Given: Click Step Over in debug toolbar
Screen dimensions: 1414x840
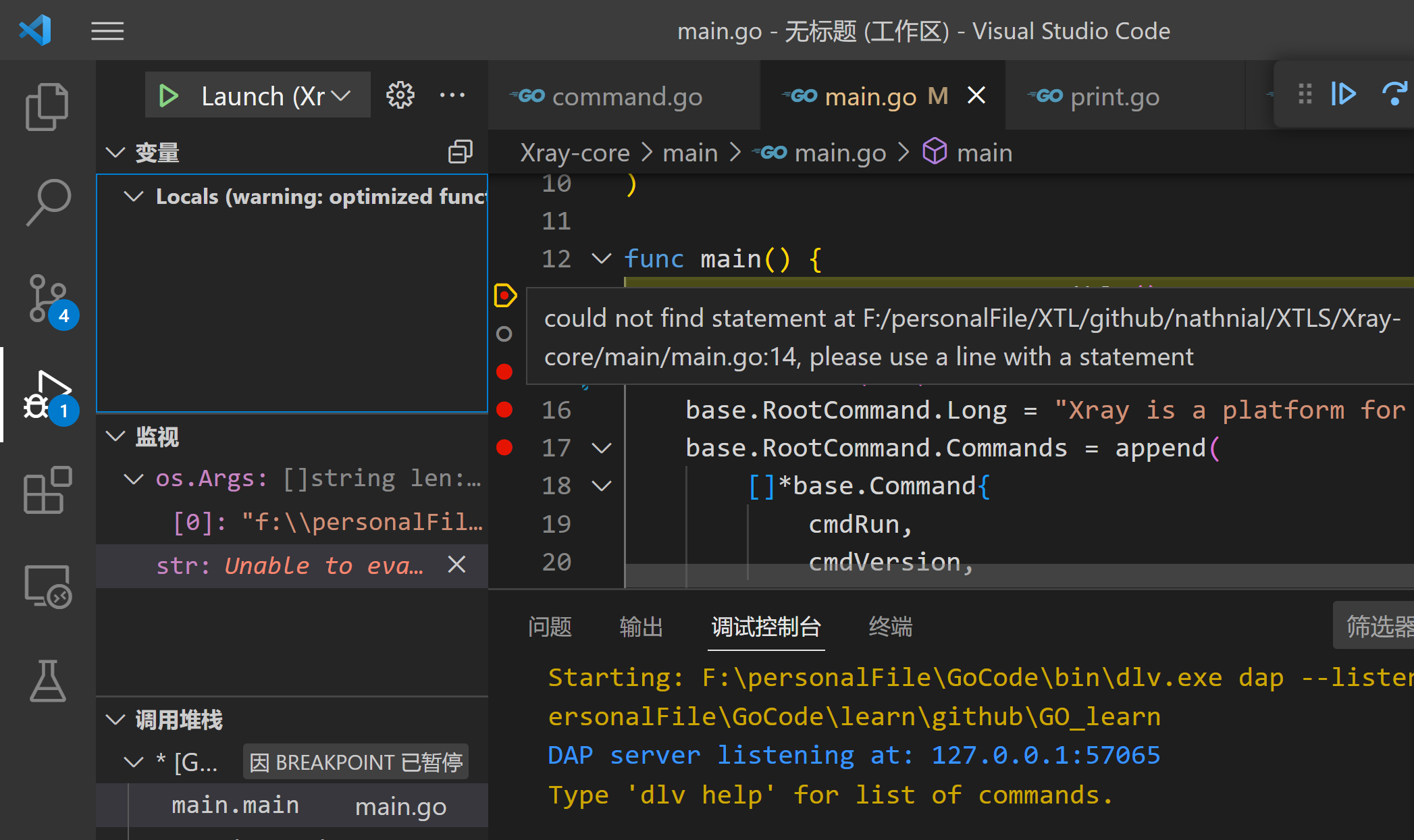Looking at the screenshot, I should tap(1394, 94).
